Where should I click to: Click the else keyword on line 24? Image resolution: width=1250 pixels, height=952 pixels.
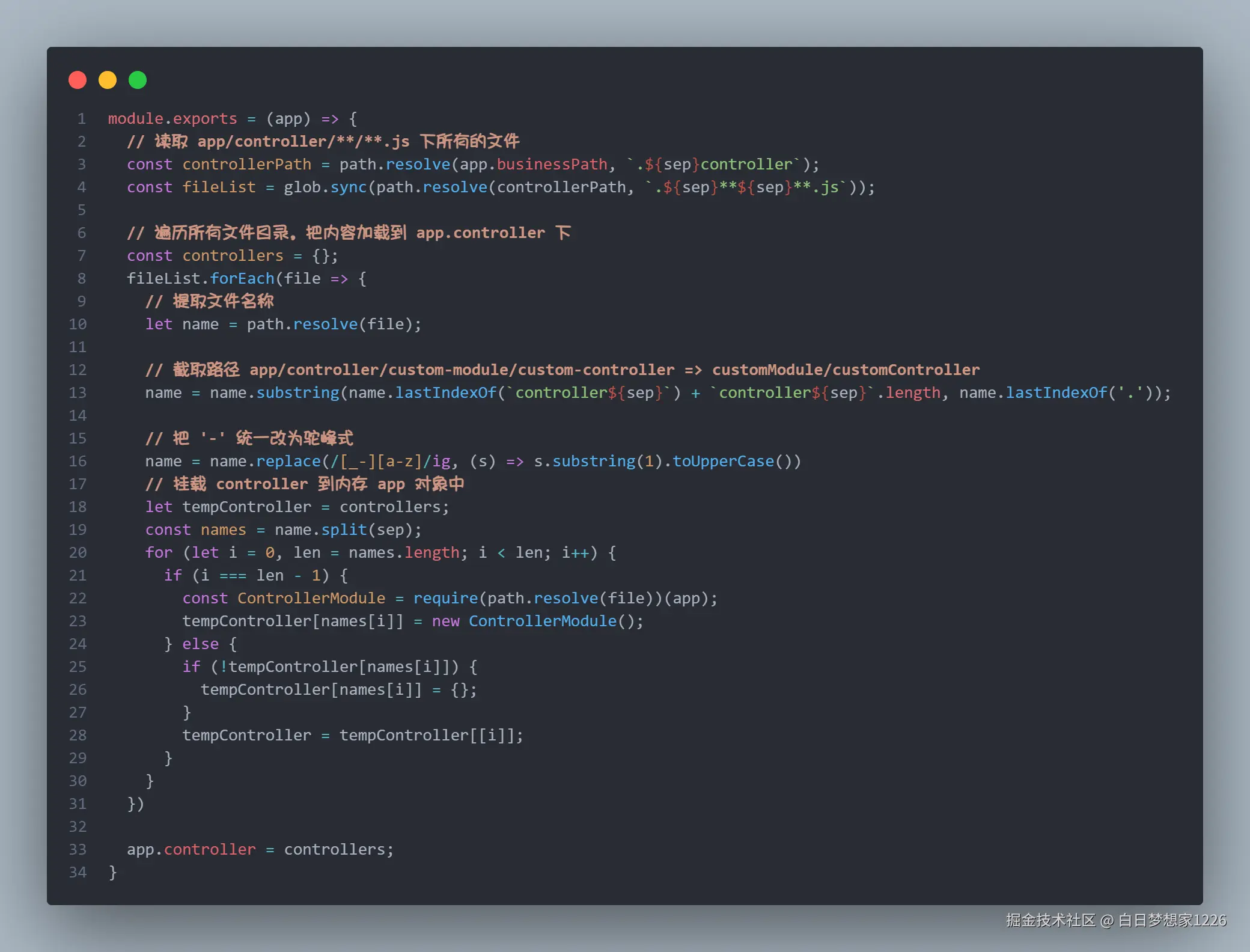(200, 644)
